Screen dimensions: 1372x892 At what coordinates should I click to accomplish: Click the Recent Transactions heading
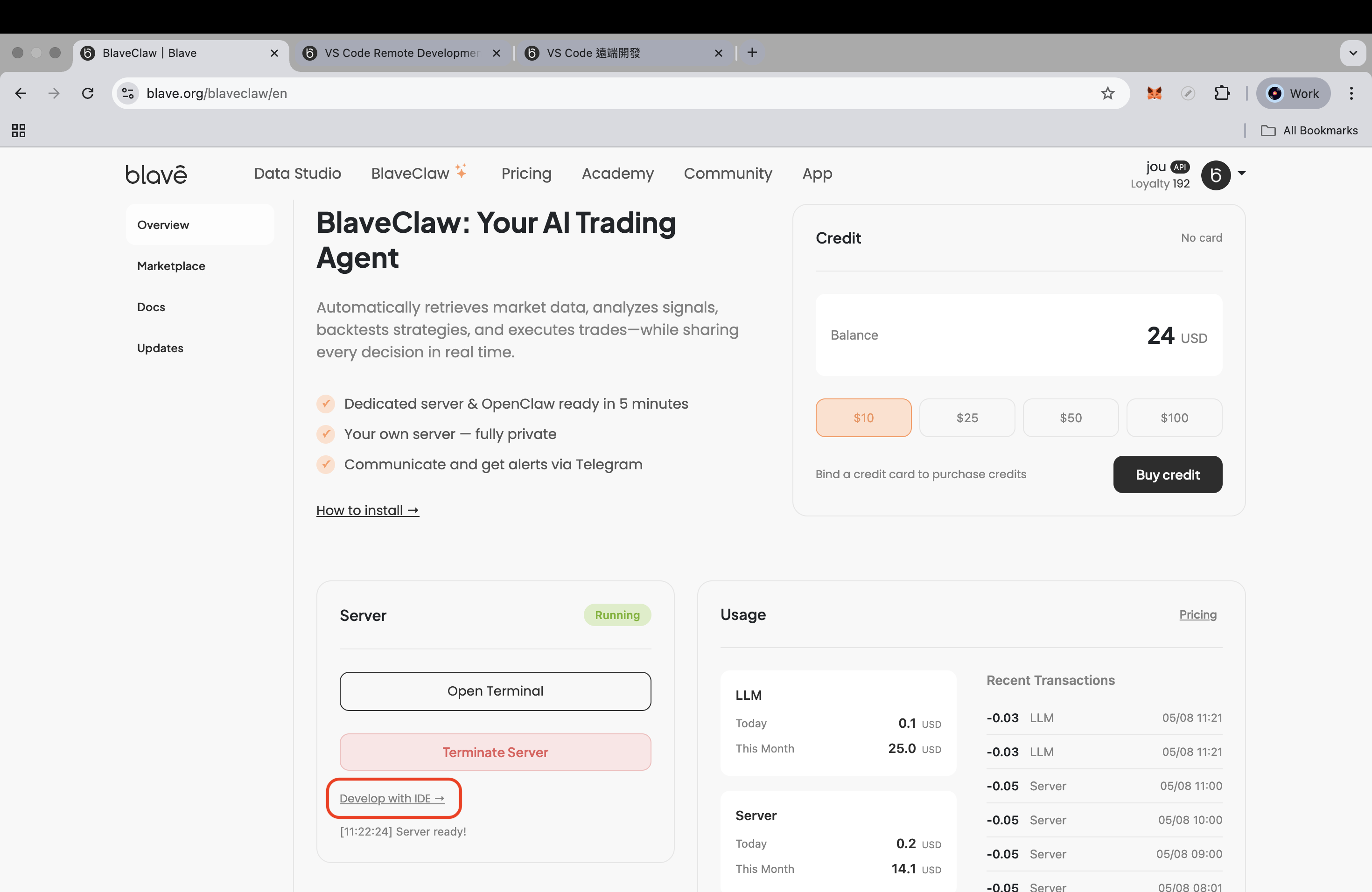point(1050,680)
